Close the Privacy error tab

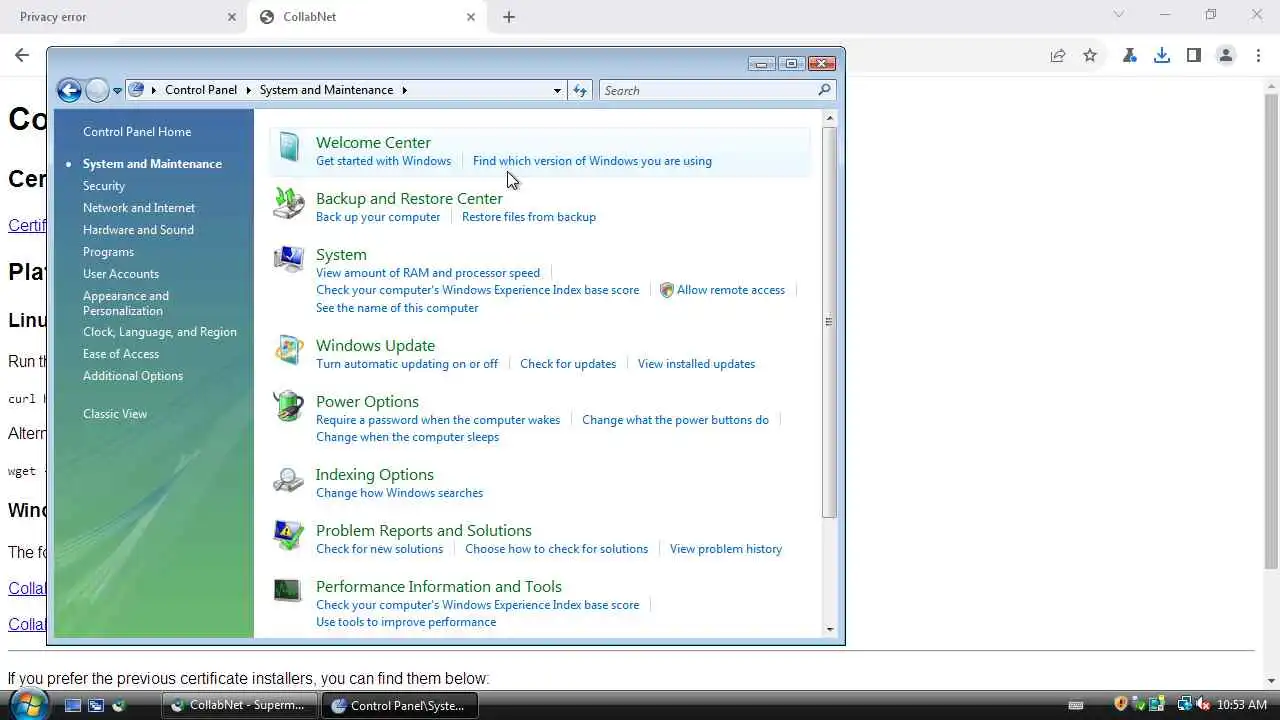pos(232,17)
